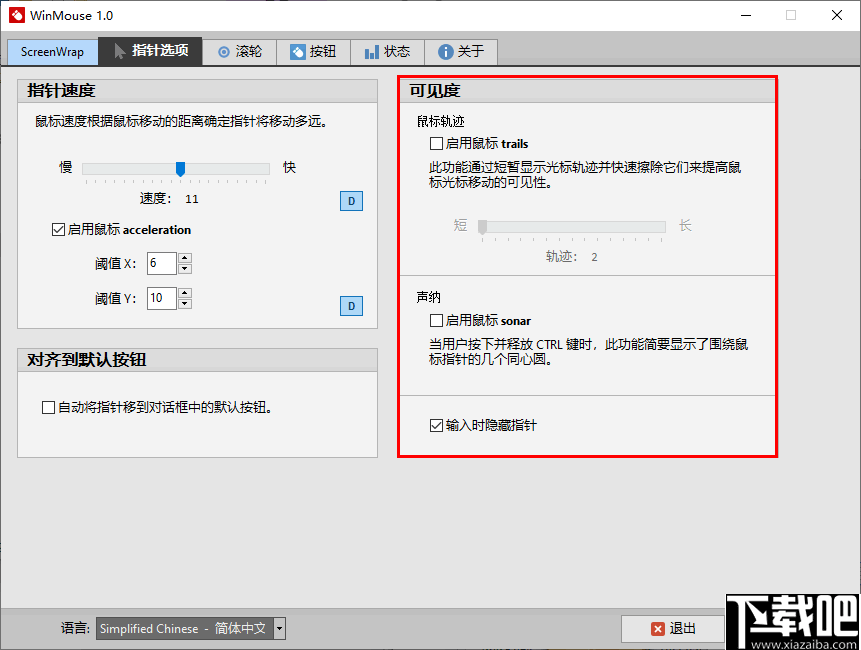
Task: Switch to the ScreenWrap tab
Action: tap(51, 51)
